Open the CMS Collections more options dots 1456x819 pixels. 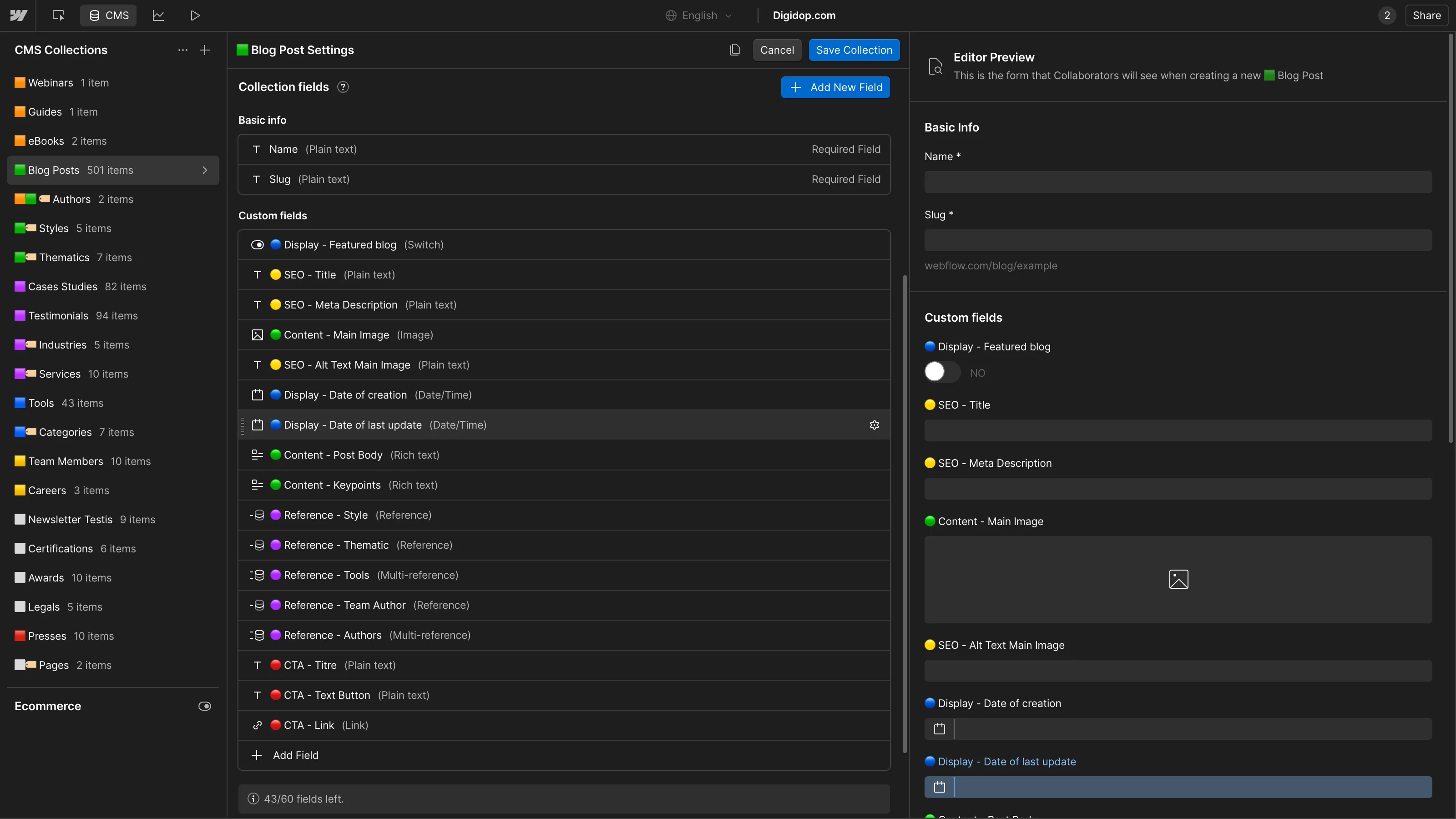[182, 50]
